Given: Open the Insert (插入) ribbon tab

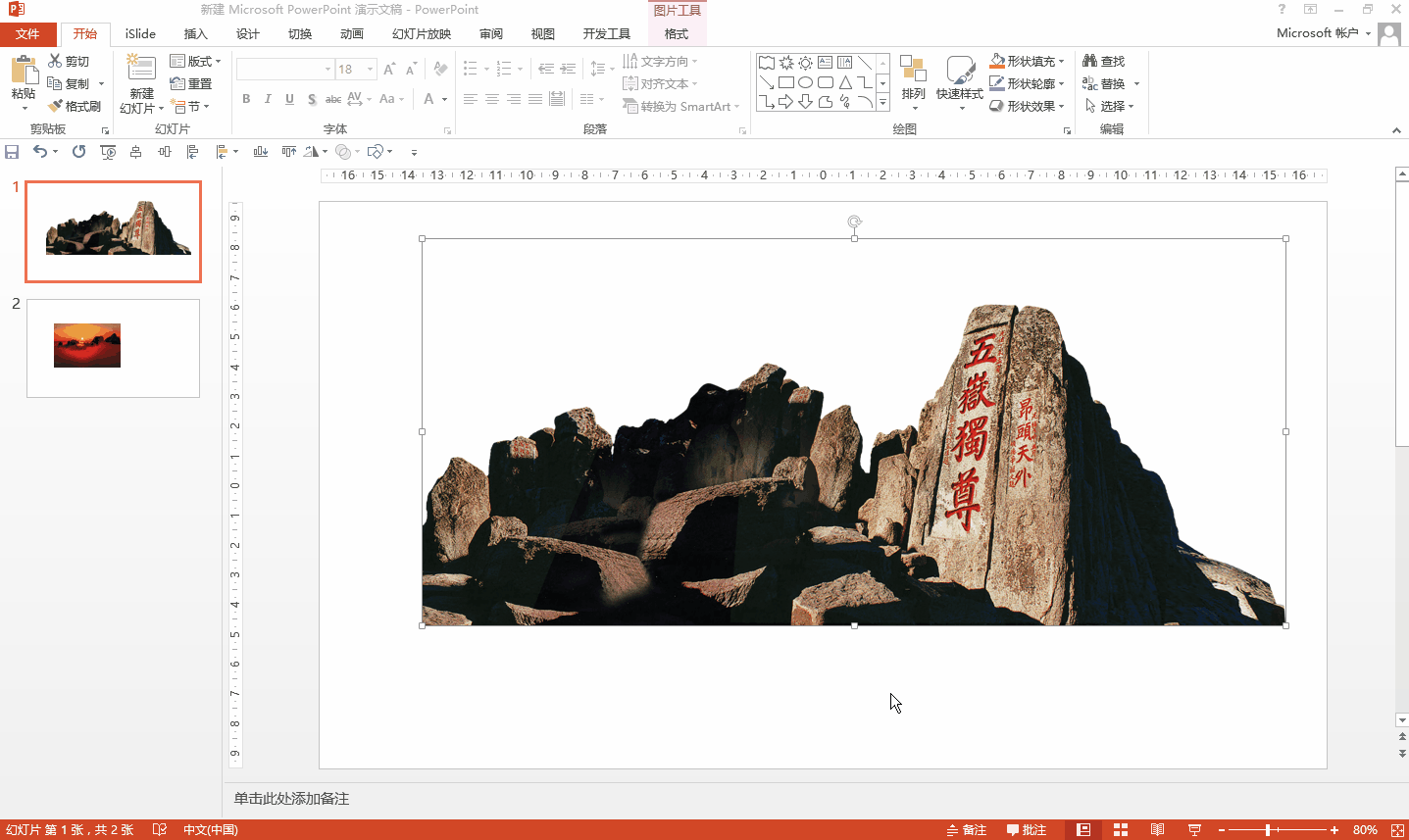Looking at the screenshot, I should coord(196,33).
